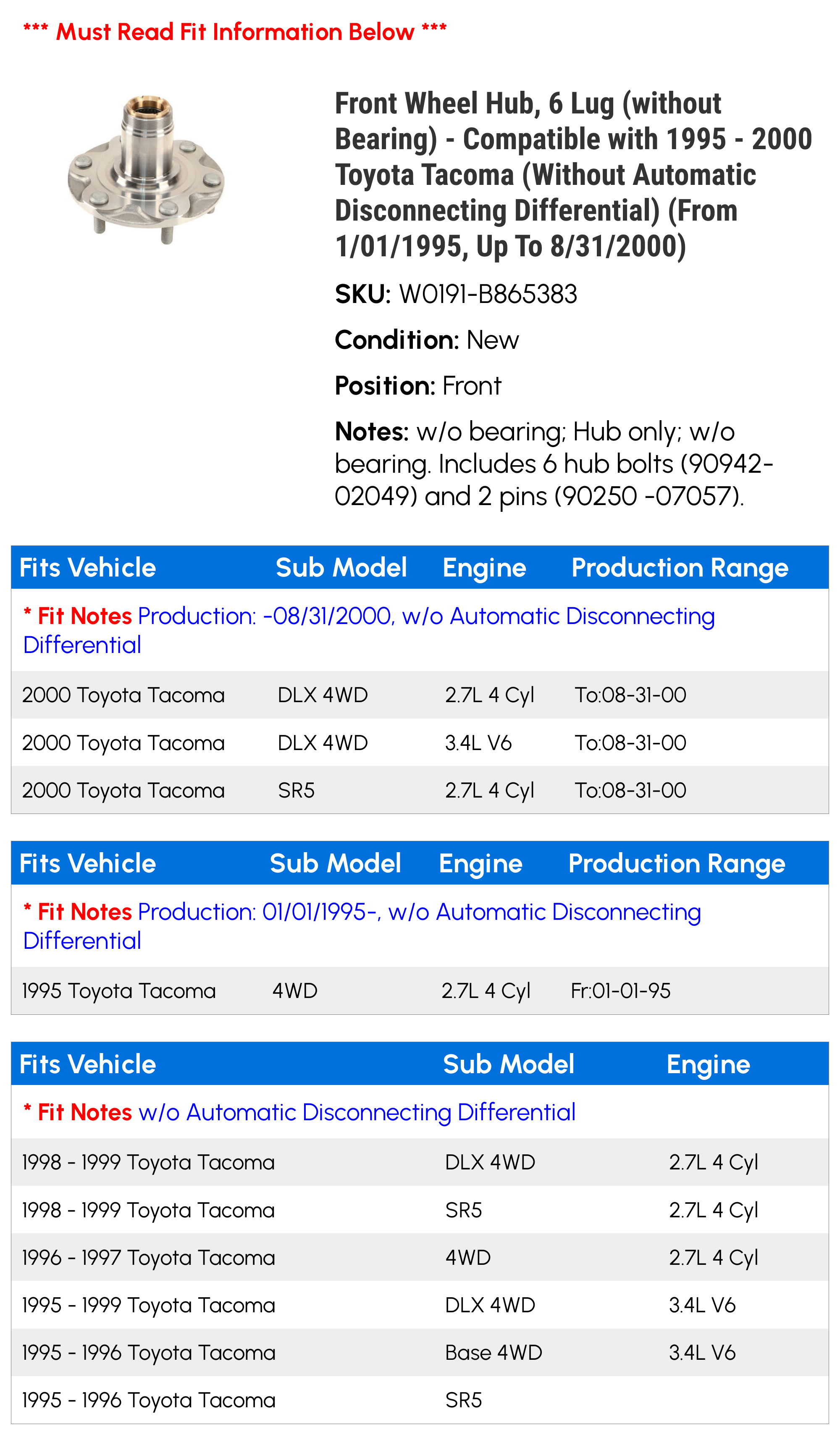Viewport: 840px width, 1435px height.
Task: Select the 1995 Toyota Tacoma 4WD row
Action: (420, 991)
